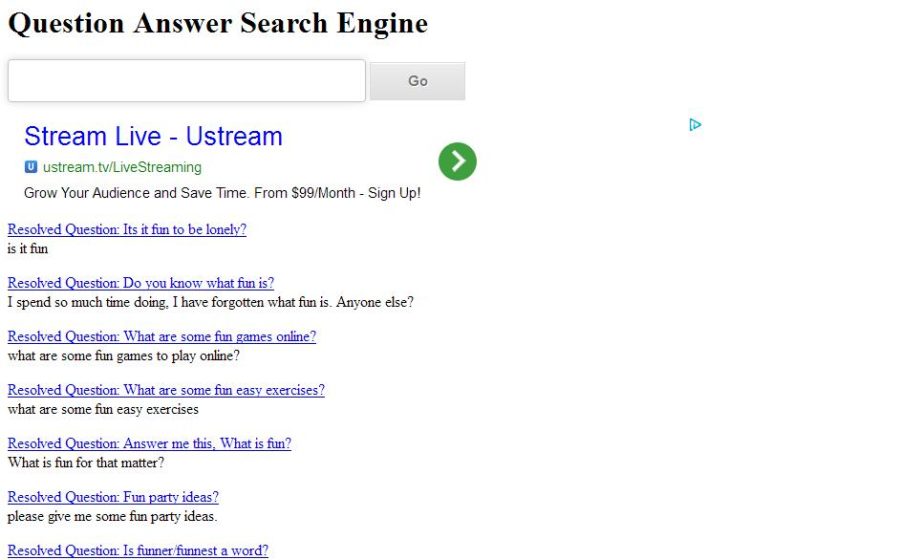Open ustream.tv/LiveStreaming ad URL
This screenshot has height=560, width=900.
point(122,167)
